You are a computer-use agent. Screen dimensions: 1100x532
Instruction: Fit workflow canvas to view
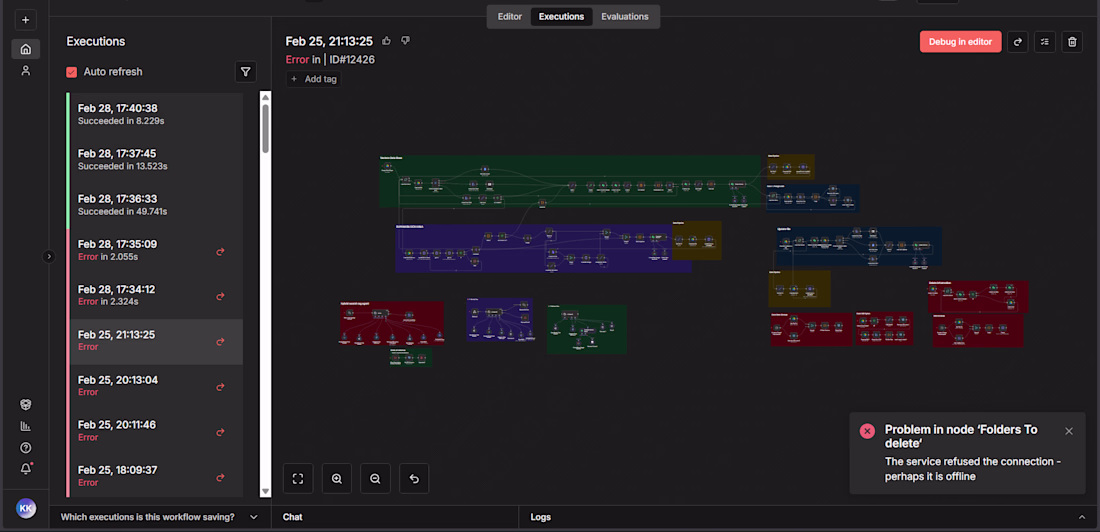click(297, 479)
